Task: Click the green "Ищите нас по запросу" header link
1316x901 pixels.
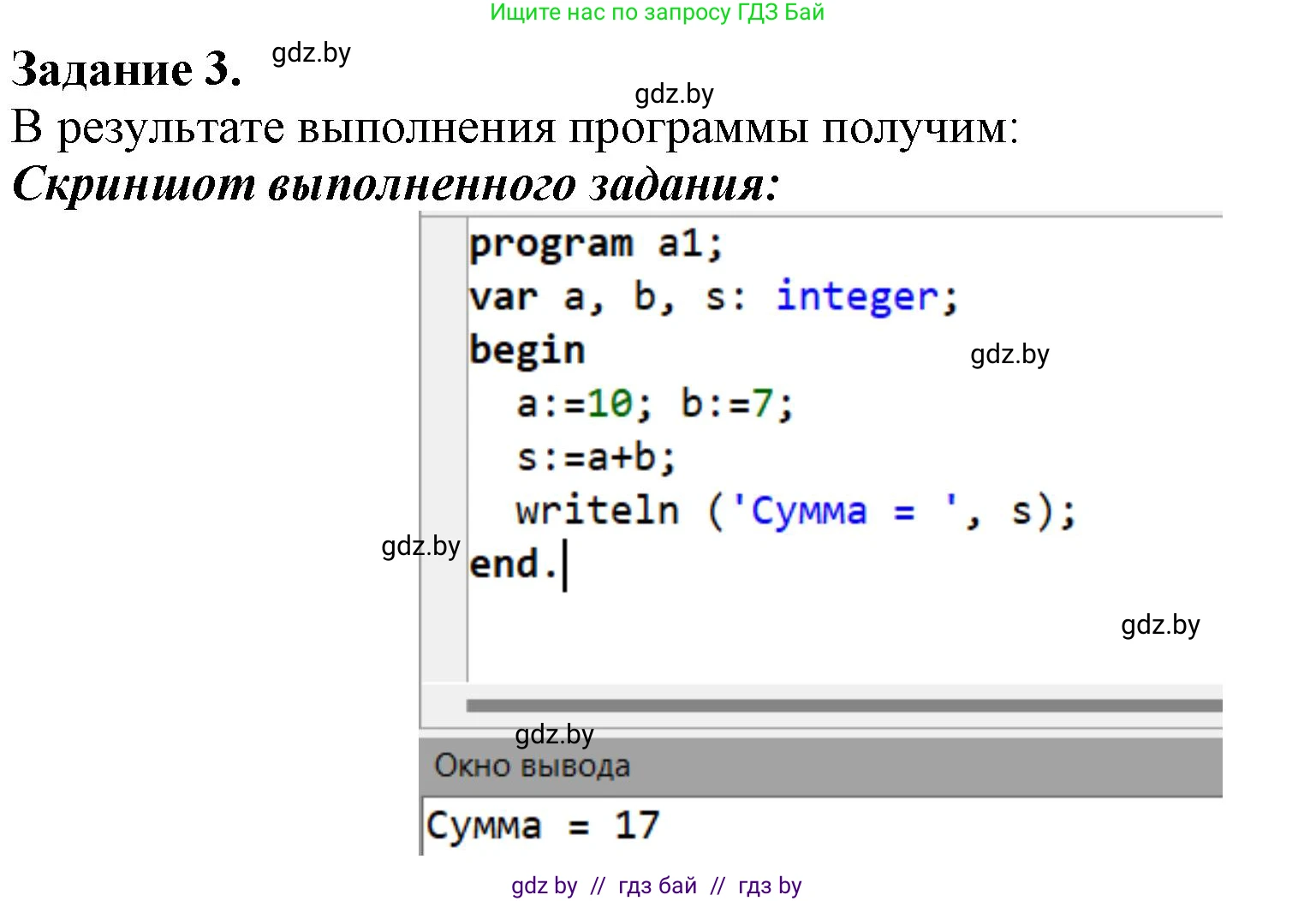Action: coord(657,13)
